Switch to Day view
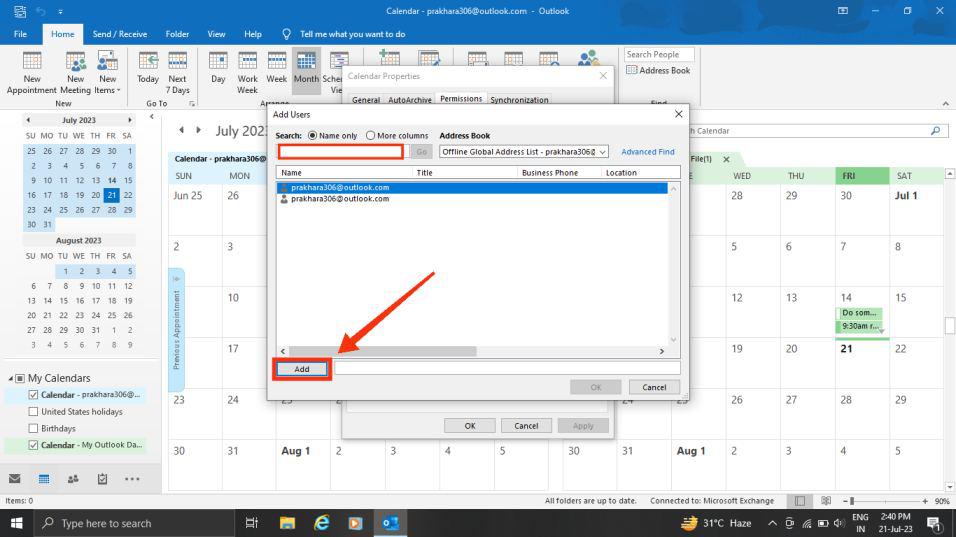 [x=218, y=68]
